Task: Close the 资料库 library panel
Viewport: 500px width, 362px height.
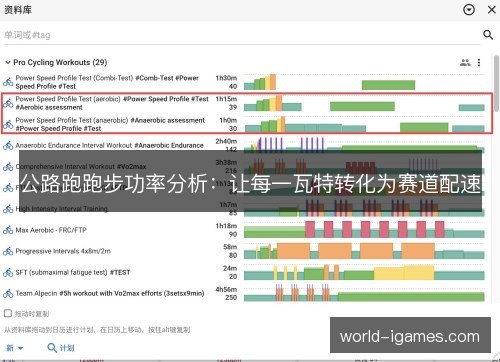Action: (492, 10)
